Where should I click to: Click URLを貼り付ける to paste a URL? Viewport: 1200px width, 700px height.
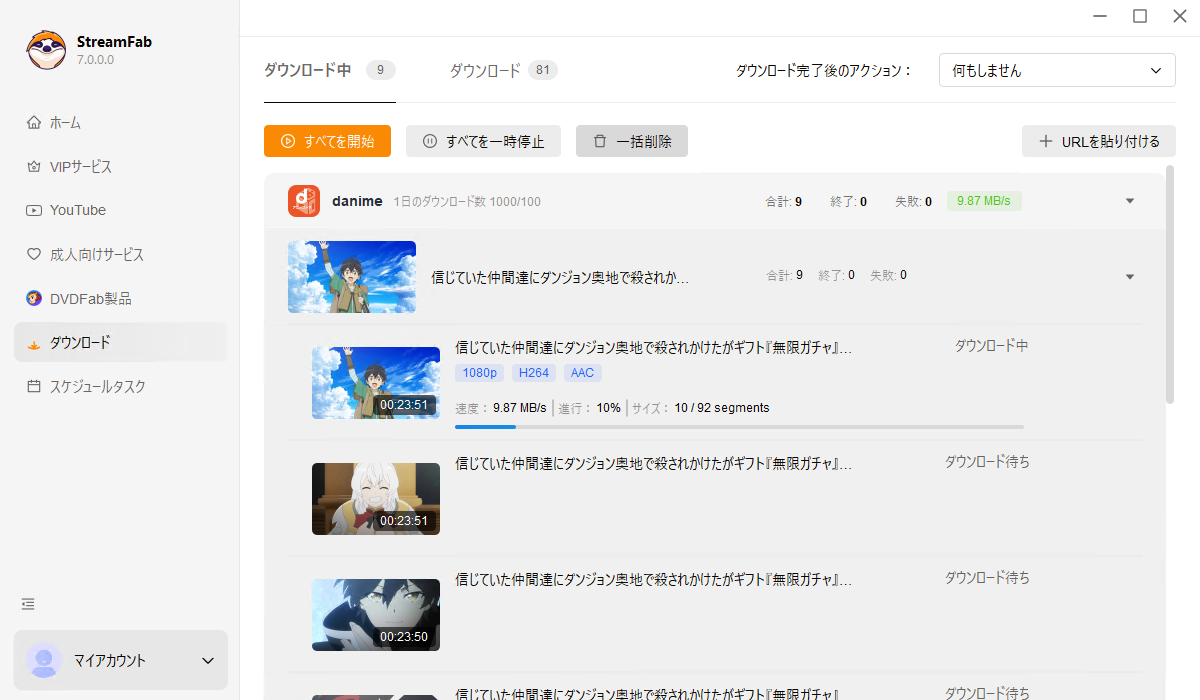(x=1098, y=141)
